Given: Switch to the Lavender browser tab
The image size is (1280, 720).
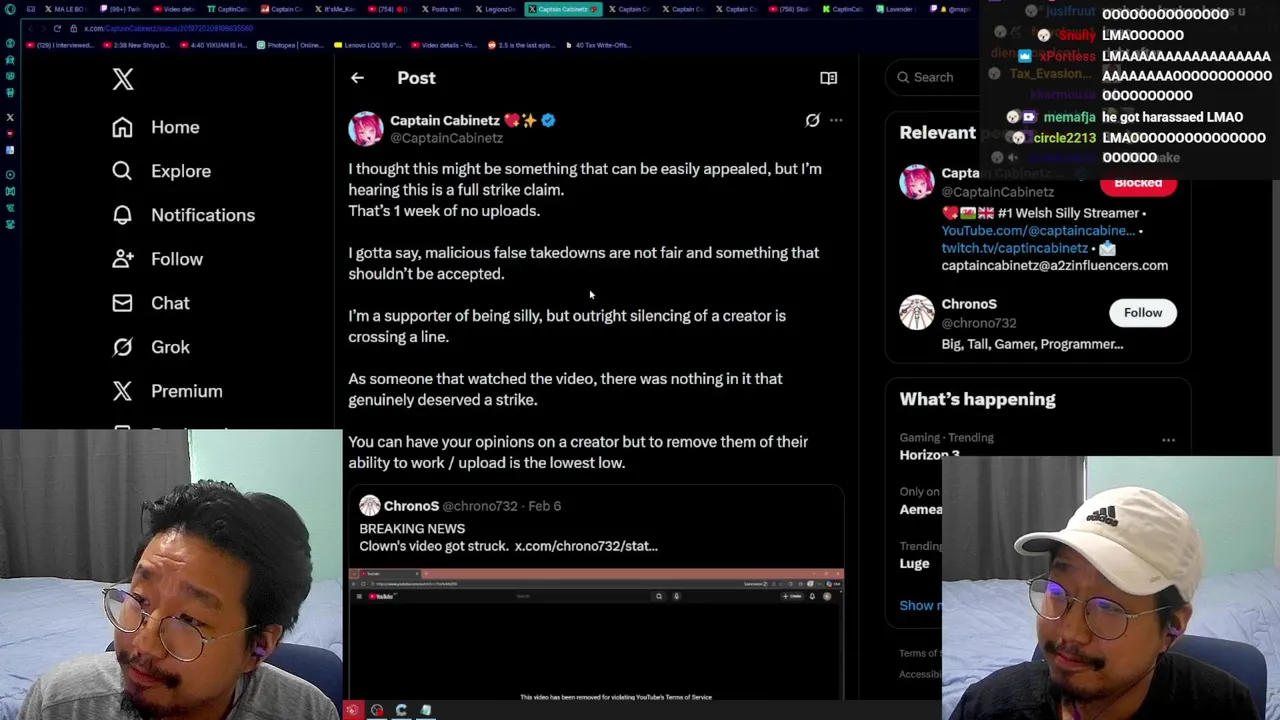Looking at the screenshot, I should [x=898, y=9].
